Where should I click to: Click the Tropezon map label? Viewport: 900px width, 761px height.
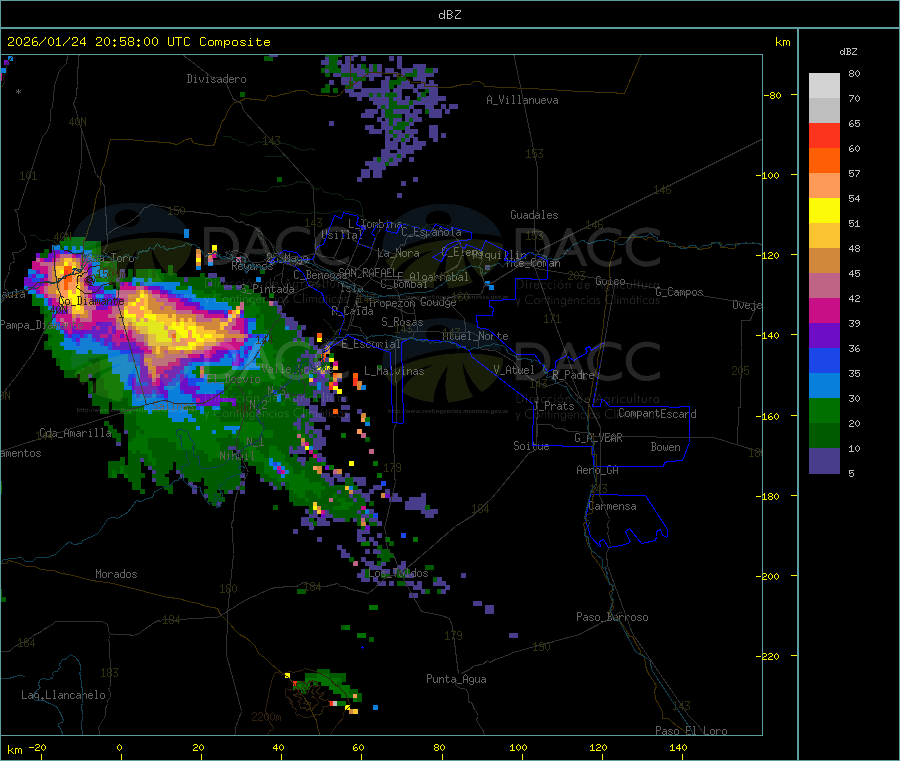[392, 303]
